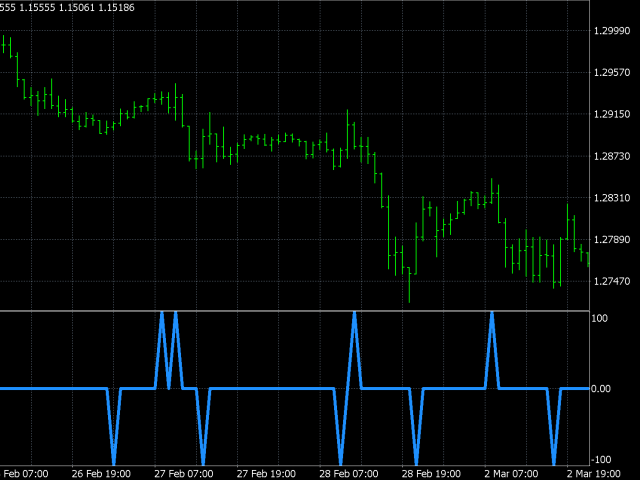Click the 1.27470 price axis label
640x480 pixels.
point(612,281)
